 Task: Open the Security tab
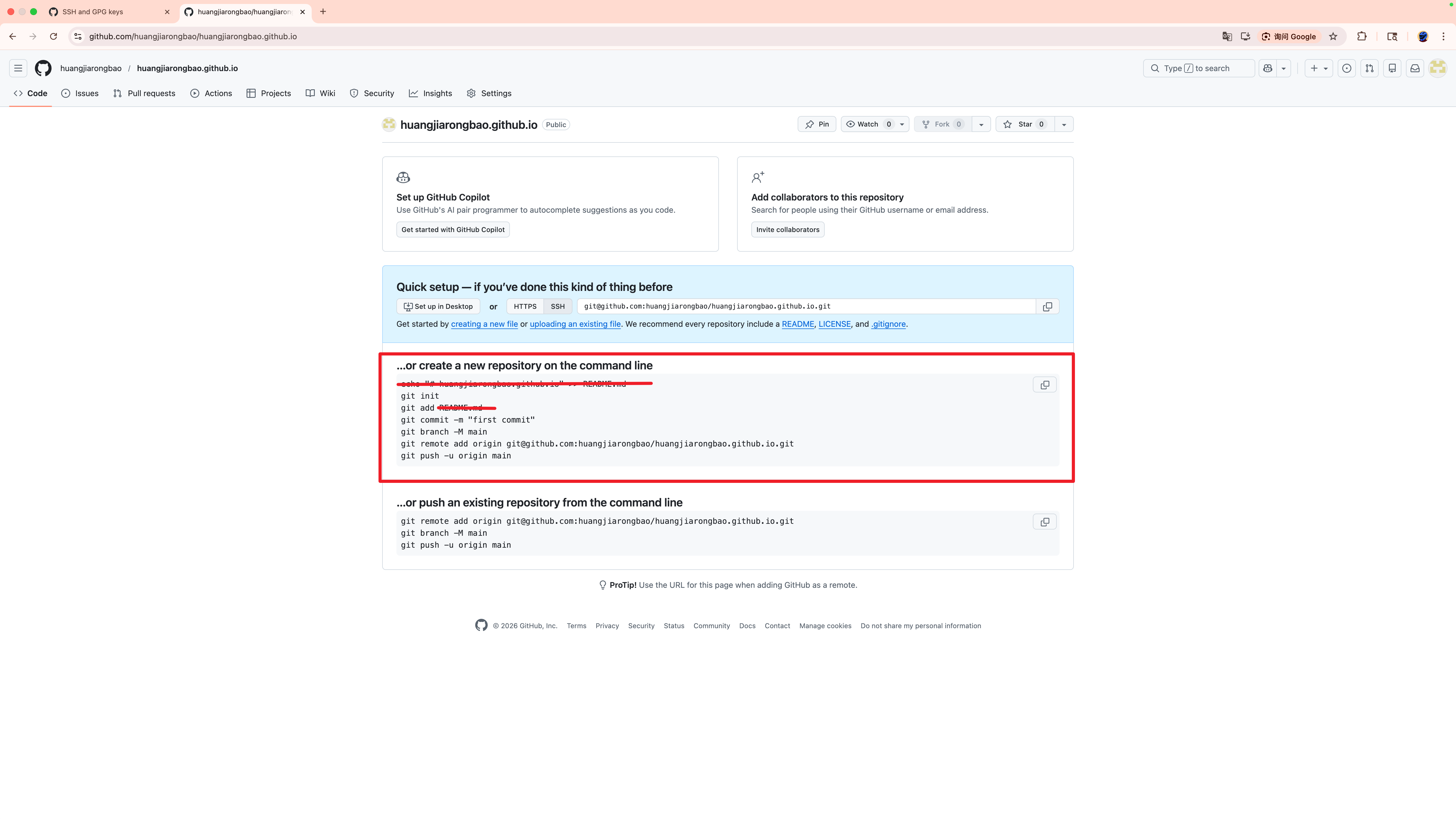[x=372, y=93]
